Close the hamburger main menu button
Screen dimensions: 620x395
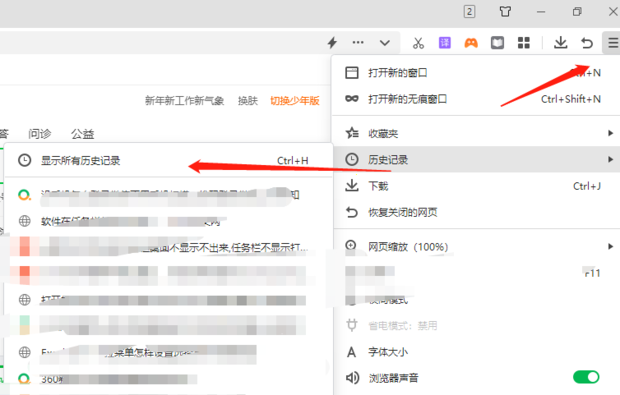click(612, 42)
